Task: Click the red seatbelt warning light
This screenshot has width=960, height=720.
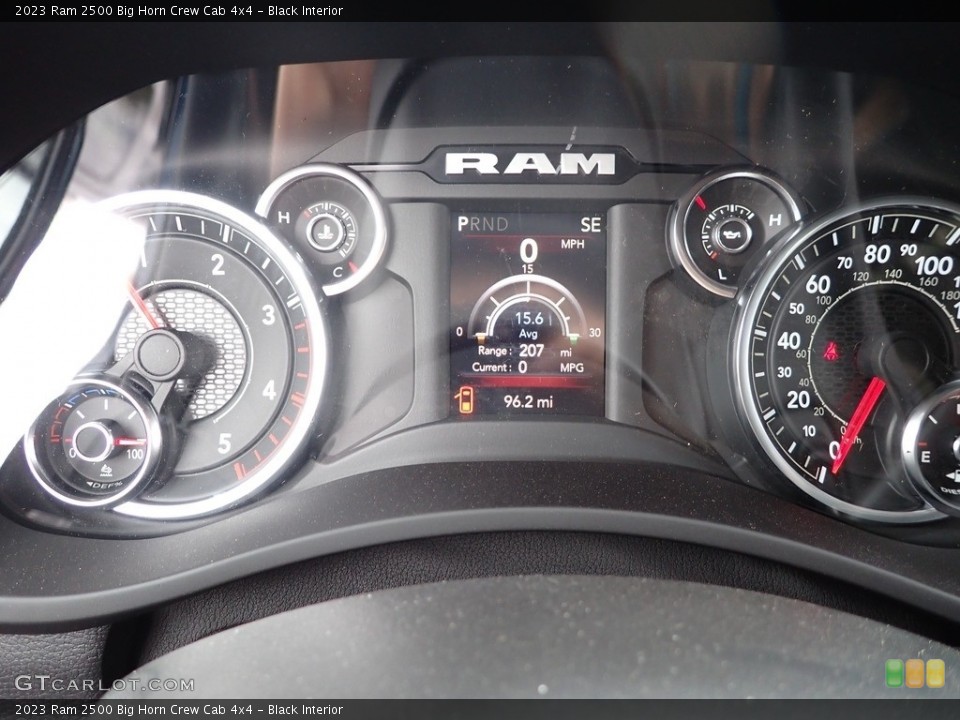Action: pyautogui.click(x=831, y=351)
